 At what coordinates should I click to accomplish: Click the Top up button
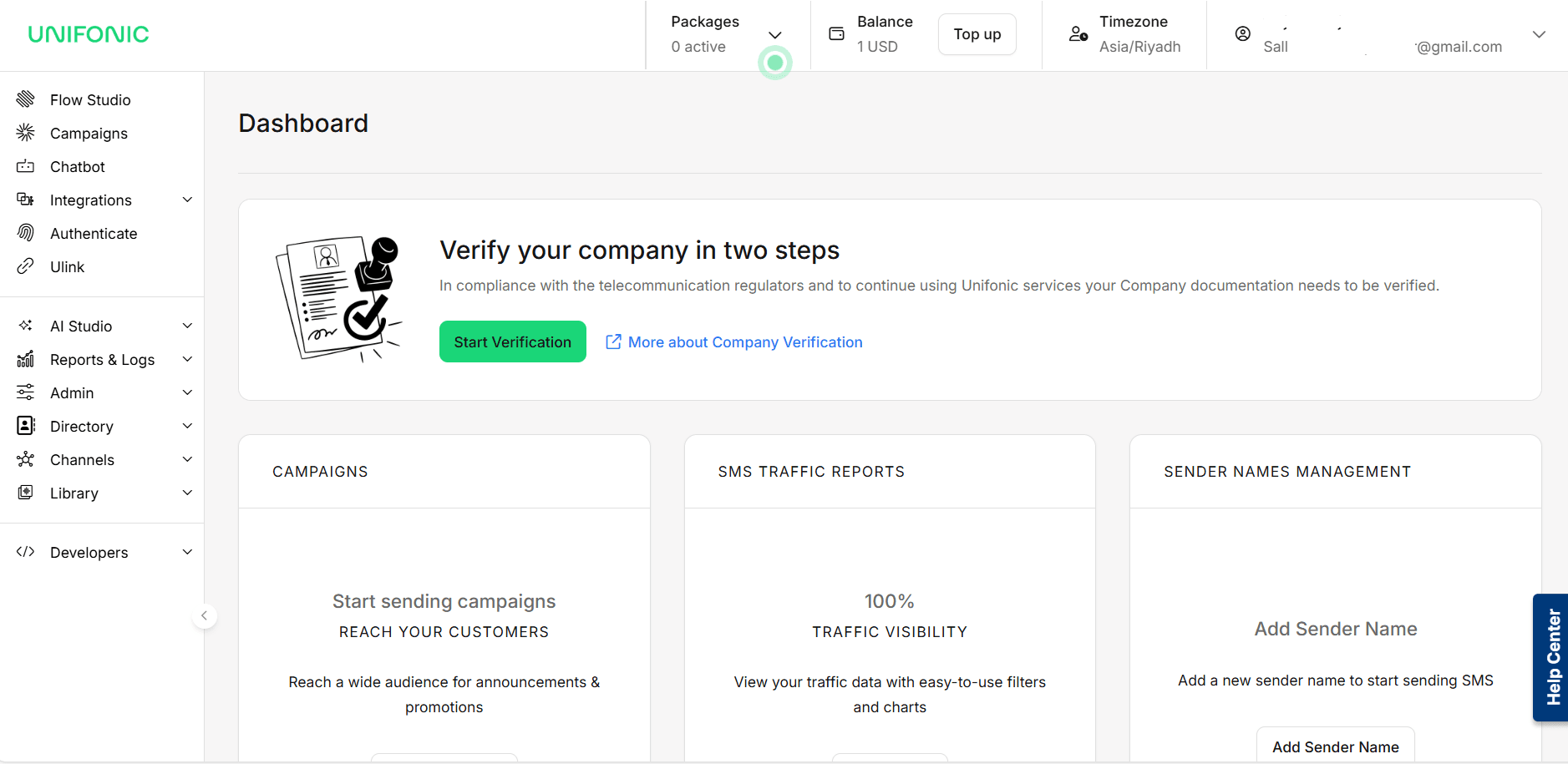(x=977, y=34)
